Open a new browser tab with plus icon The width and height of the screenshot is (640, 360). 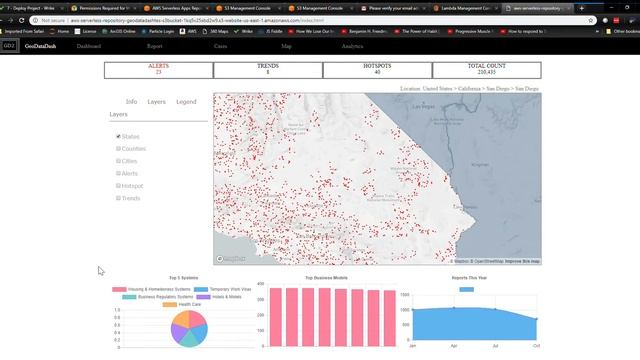(x=582, y=8)
